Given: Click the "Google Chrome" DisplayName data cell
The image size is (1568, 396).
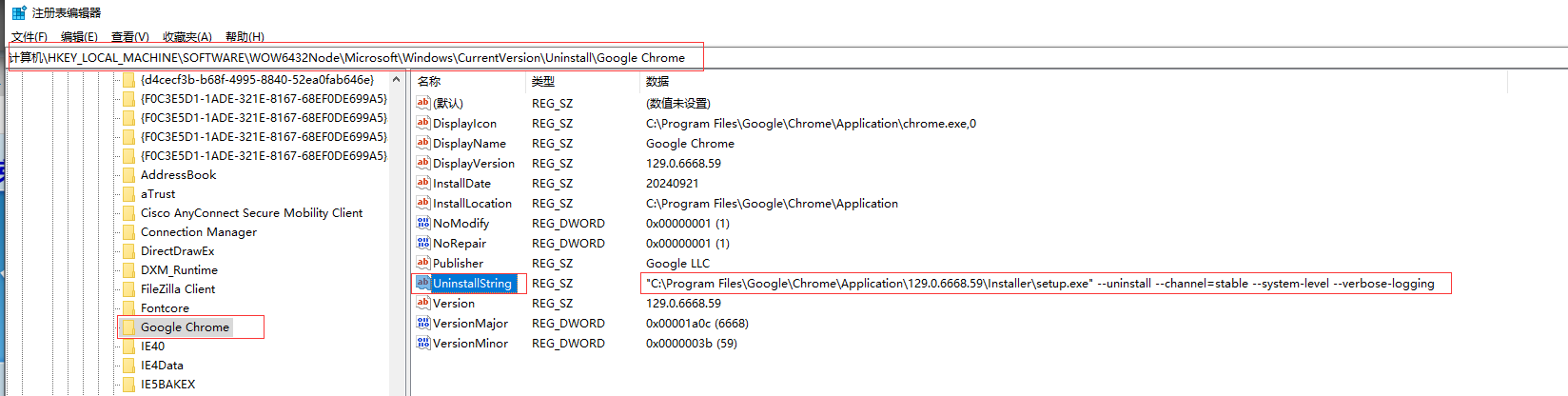Looking at the screenshot, I should (690, 144).
